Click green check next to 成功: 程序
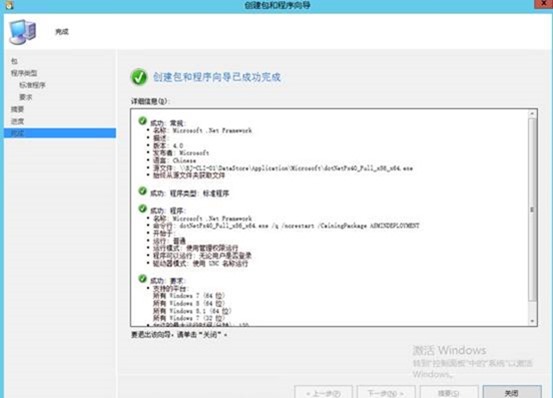 point(142,208)
